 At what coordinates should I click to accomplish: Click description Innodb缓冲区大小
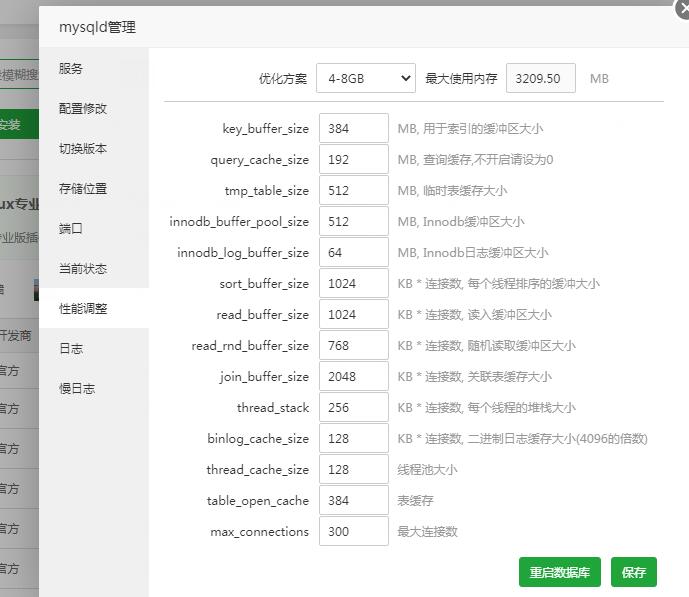coord(473,221)
